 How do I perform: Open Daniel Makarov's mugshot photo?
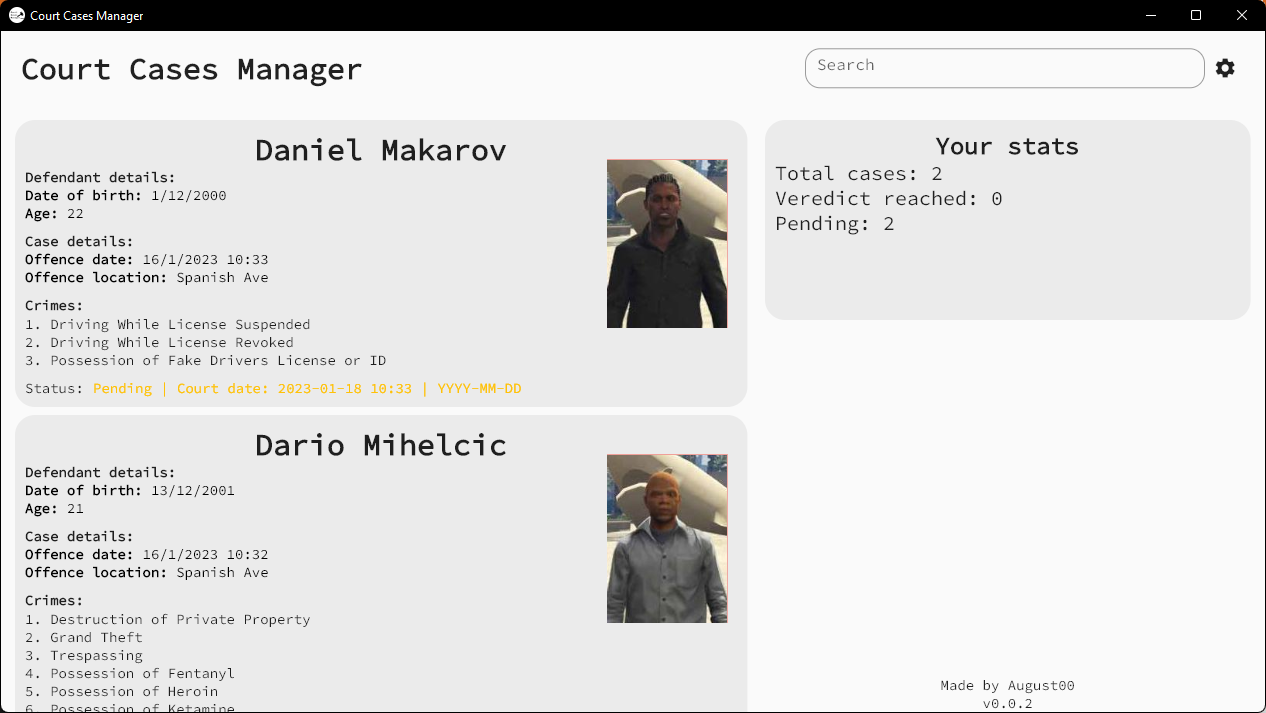coord(667,244)
